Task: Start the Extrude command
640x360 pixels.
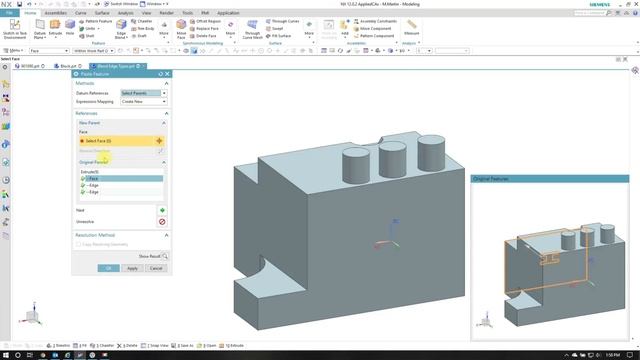Action: click(x=55, y=28)
